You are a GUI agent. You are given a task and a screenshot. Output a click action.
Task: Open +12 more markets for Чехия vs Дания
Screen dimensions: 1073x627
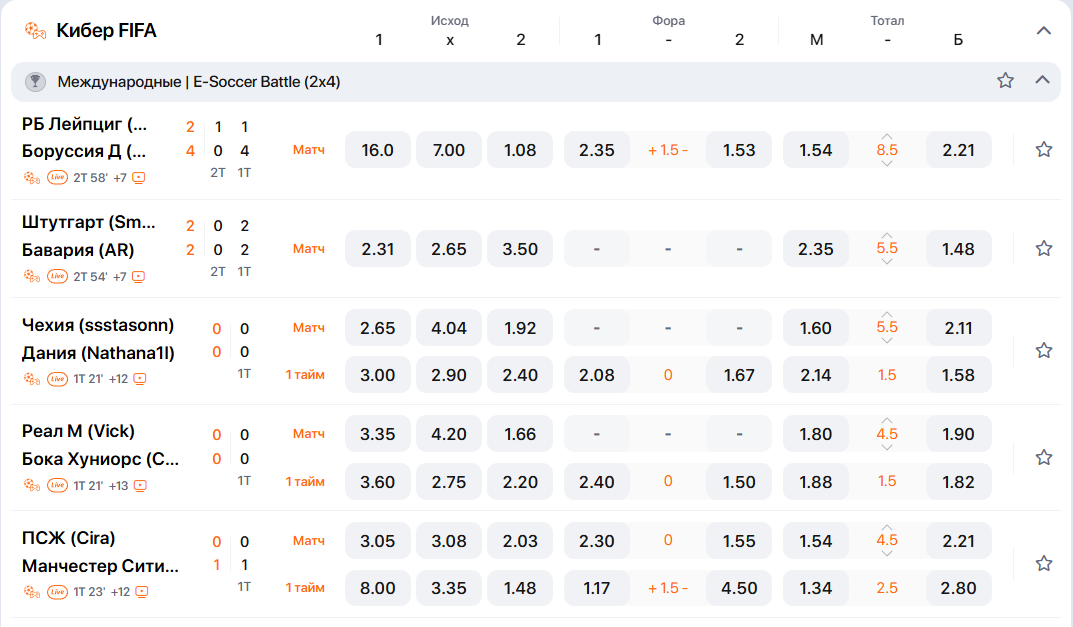tap(119, 379)
